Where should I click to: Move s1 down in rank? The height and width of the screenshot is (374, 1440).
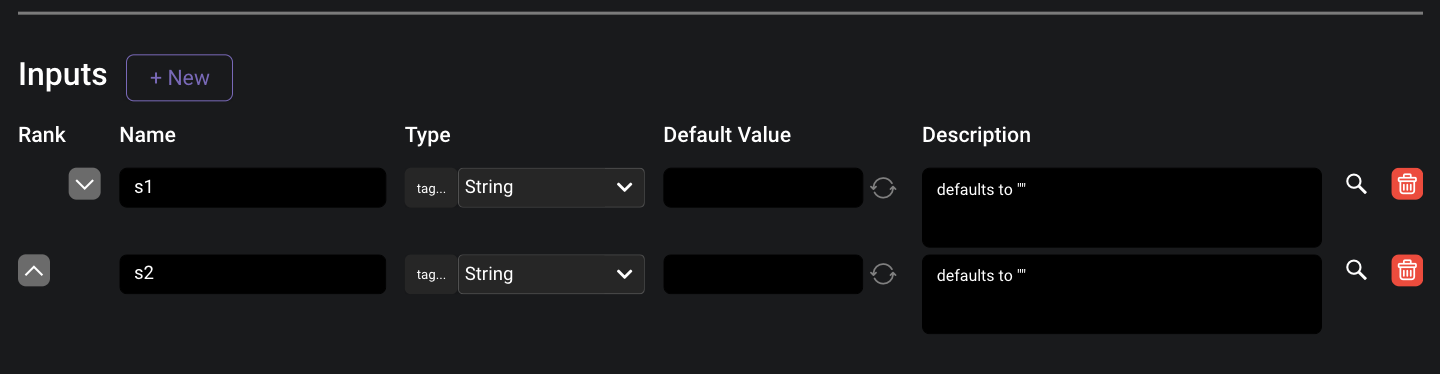(x=85, y=184)
